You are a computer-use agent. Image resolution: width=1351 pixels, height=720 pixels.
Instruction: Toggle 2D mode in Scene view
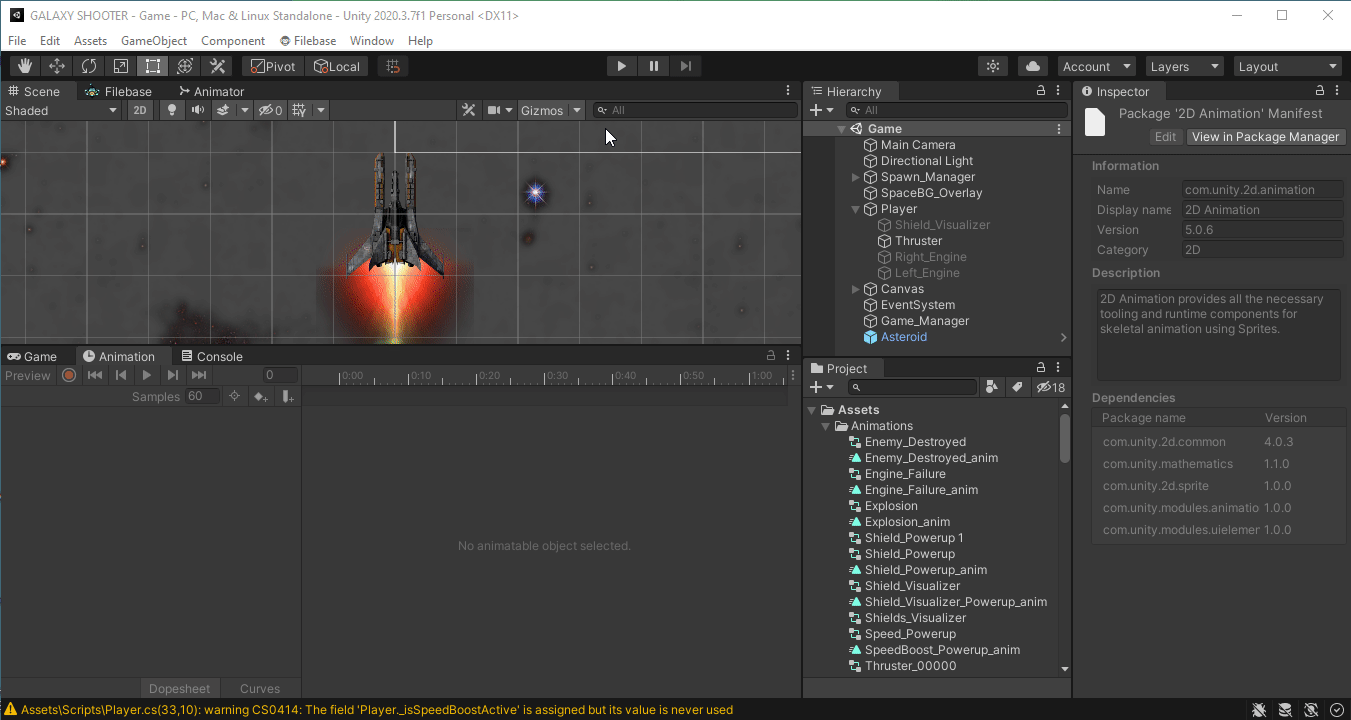point(141,110)
